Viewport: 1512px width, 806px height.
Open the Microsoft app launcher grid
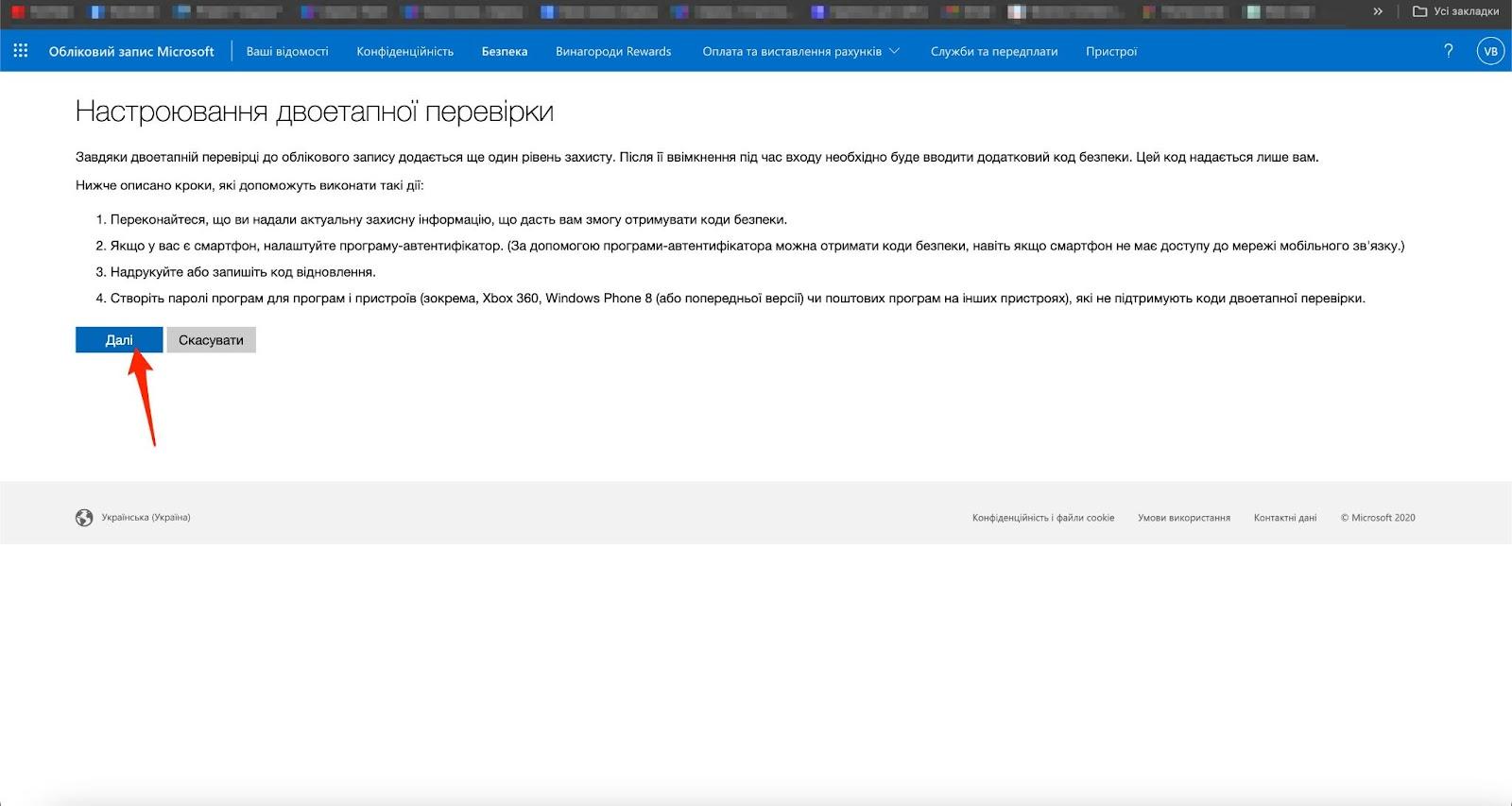tap(21, 51)
